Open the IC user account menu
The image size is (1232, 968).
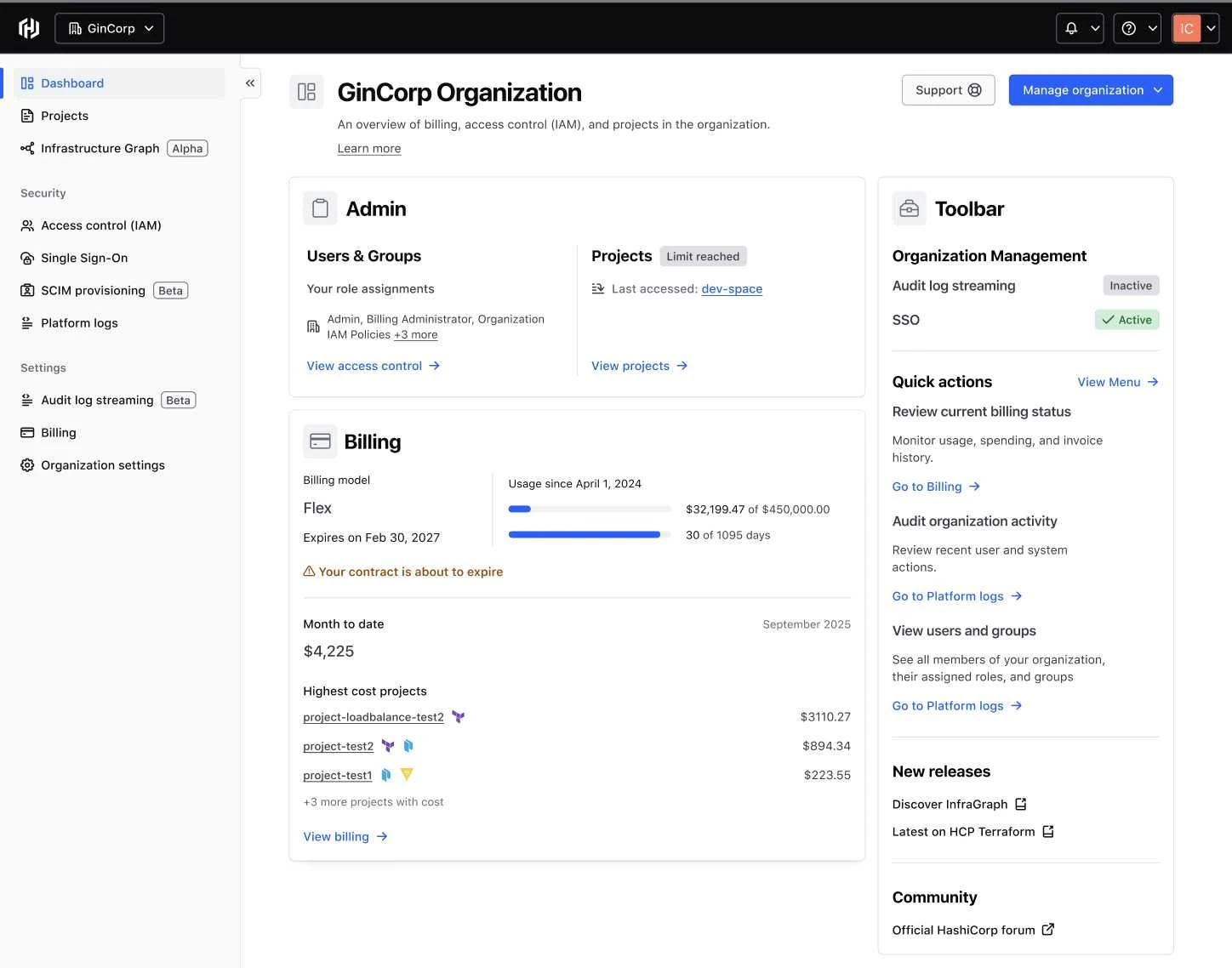[x=1195, y=28]
